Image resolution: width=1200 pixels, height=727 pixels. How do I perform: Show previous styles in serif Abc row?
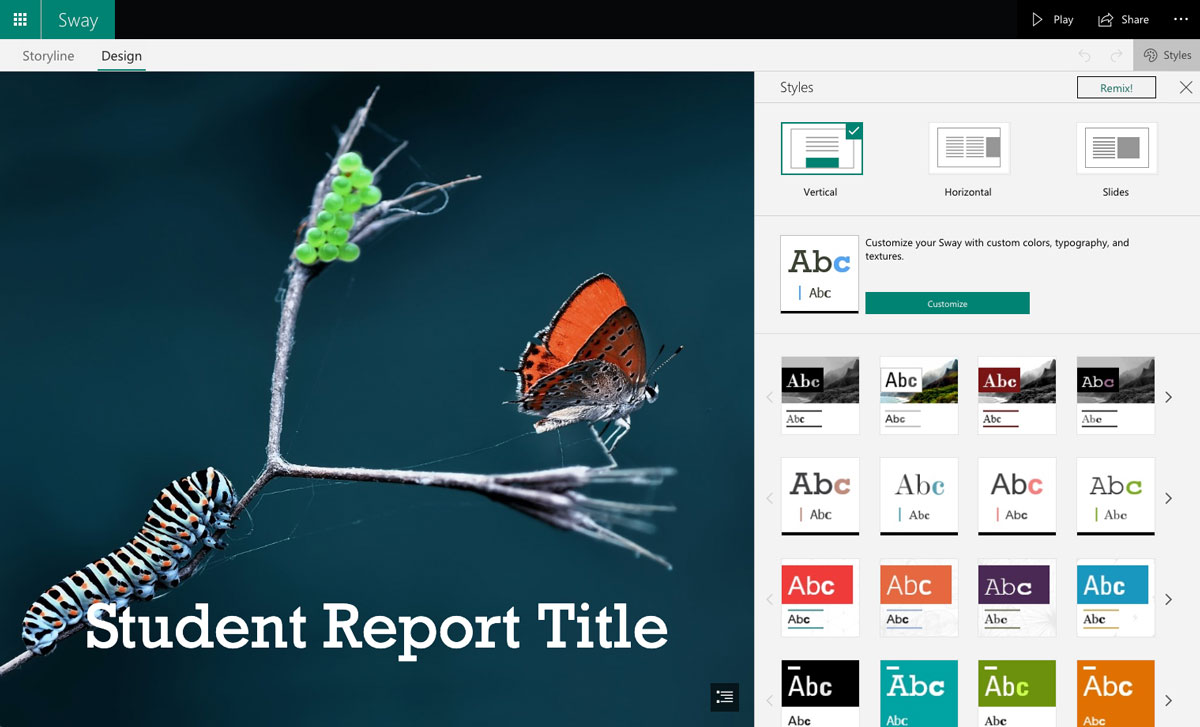tap(769, 498)
